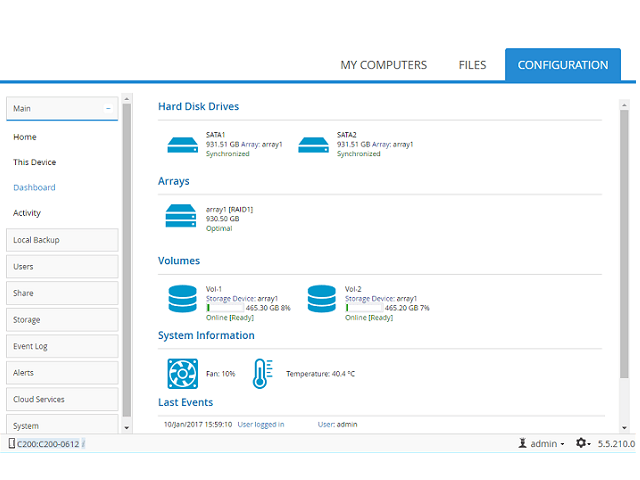Click the fan speed icon

point(182,373)
